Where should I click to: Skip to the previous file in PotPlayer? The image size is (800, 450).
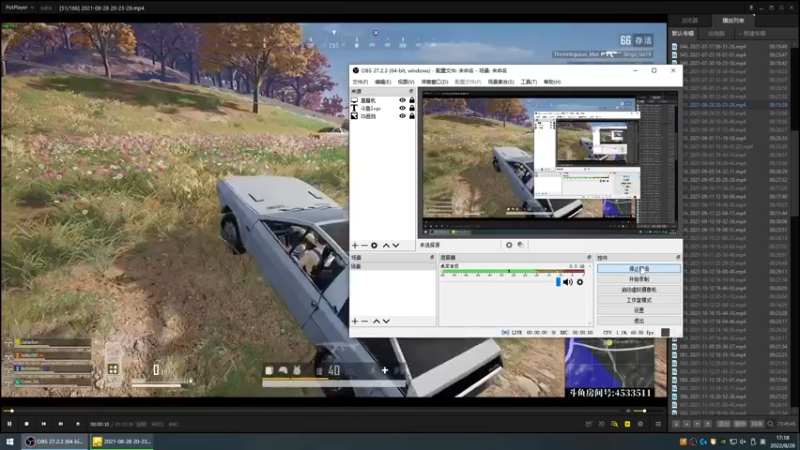point(44,424)
